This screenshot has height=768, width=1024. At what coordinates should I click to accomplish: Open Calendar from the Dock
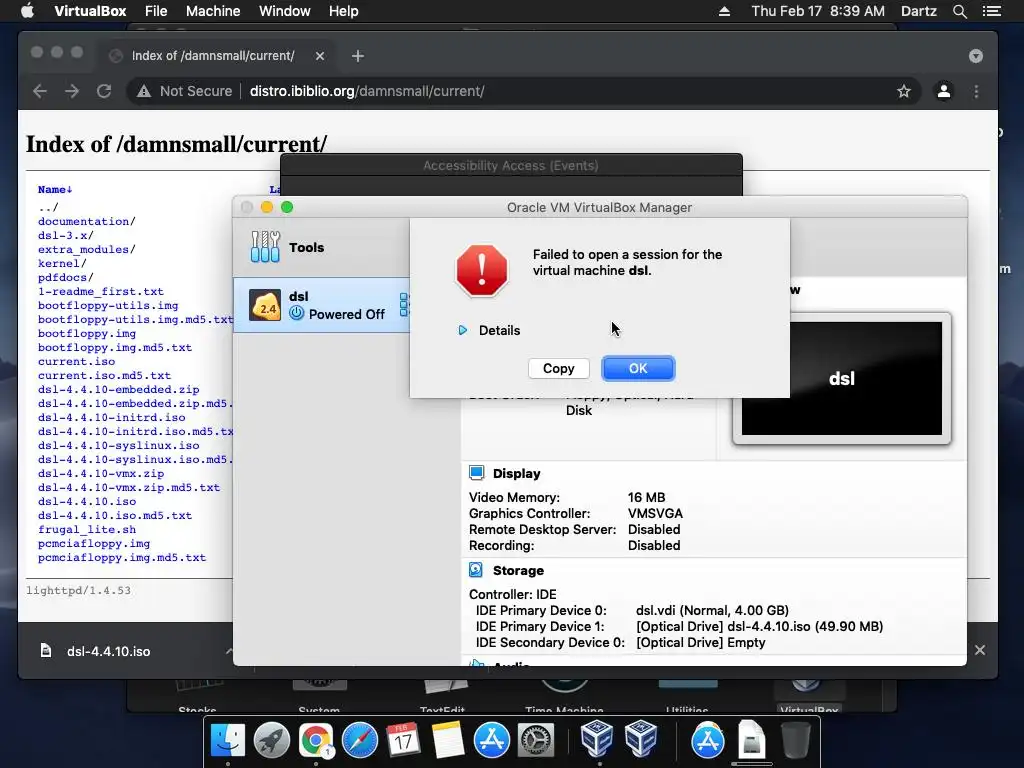(403, 741)
